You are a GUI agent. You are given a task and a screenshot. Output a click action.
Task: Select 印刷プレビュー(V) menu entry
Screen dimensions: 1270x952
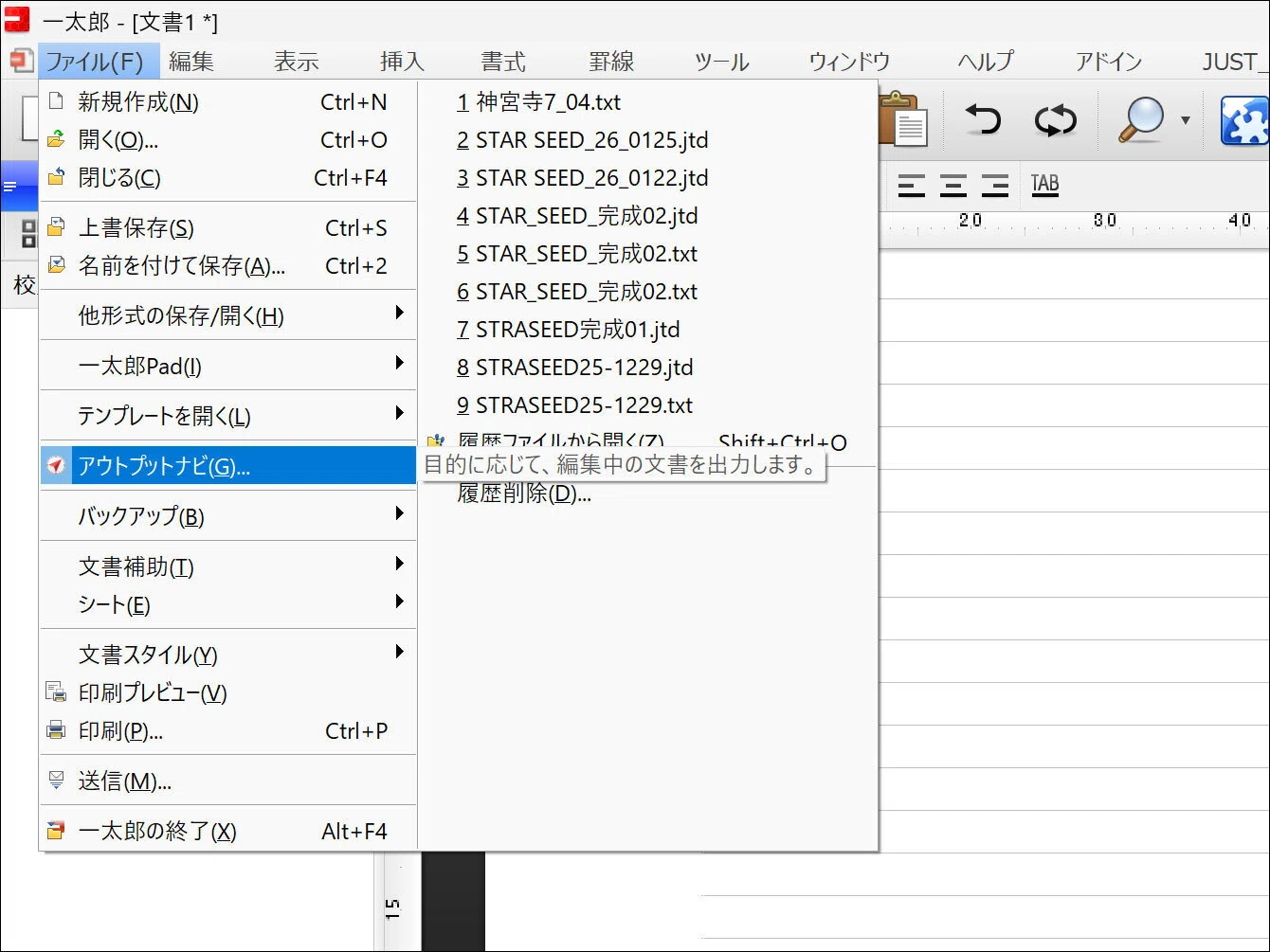pos(228,692)
